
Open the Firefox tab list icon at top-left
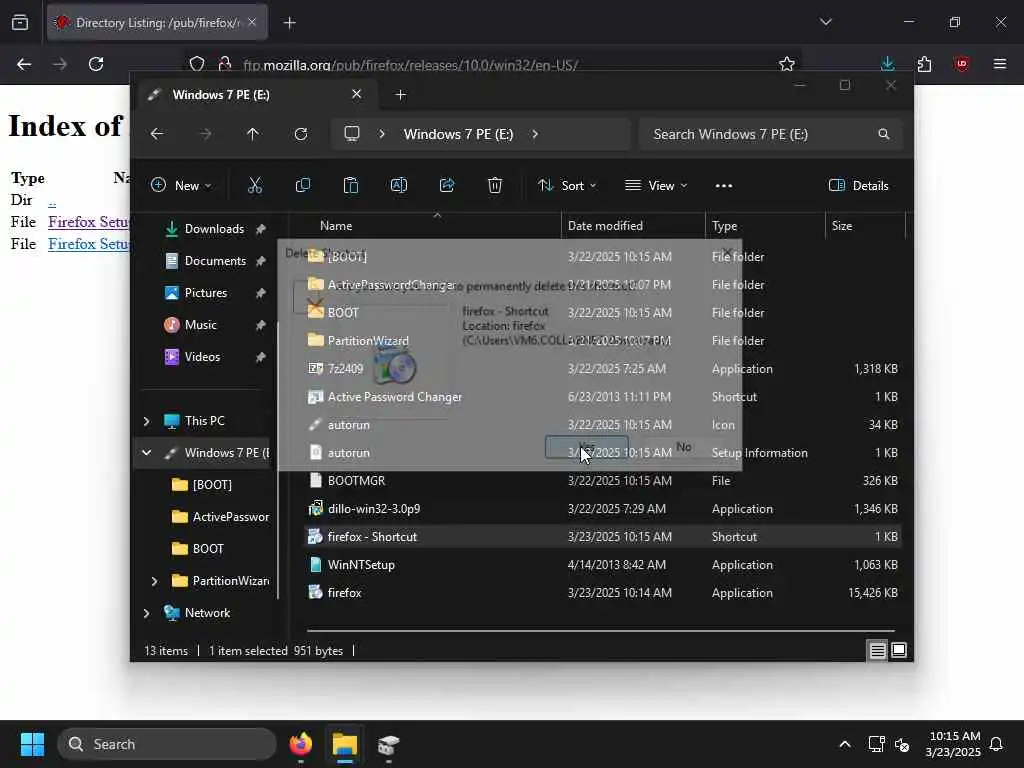[x=20, y=22]
